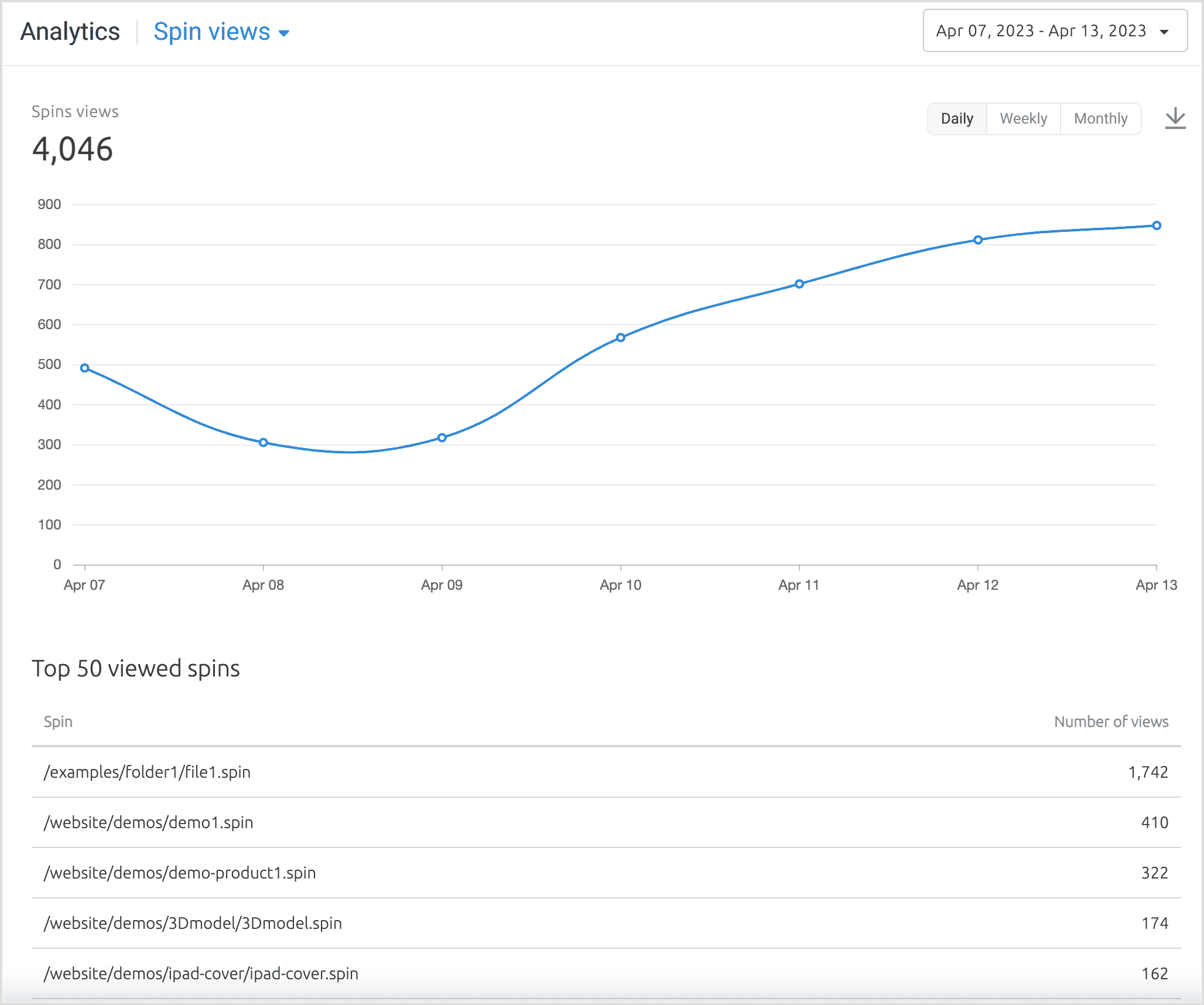Select the Apr 07 data point on chart
Image resolution: width=1204 pixels, height=1005 pixels.
tap(84, 368)
